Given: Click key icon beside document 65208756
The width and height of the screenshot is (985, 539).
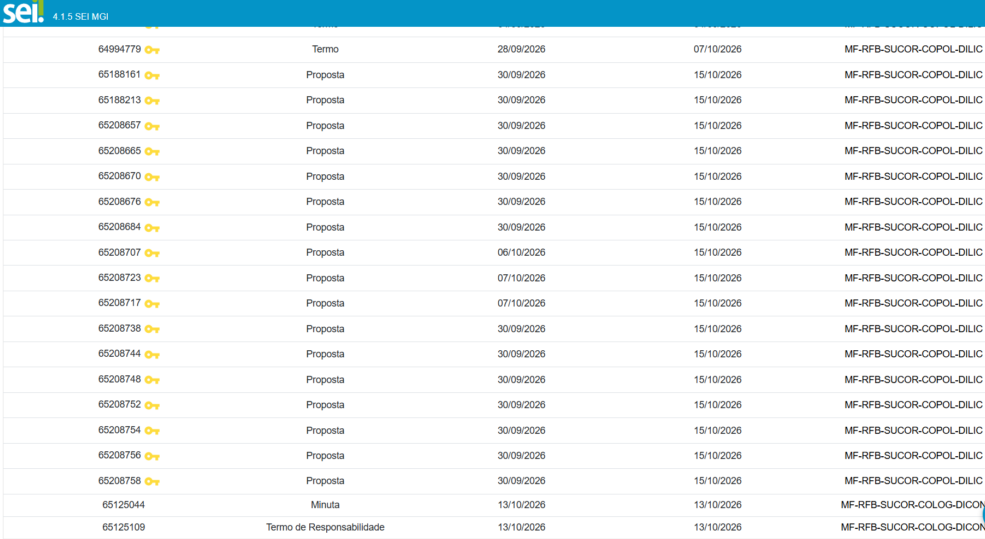Looking at the screenshot, I should click(152, 456).
